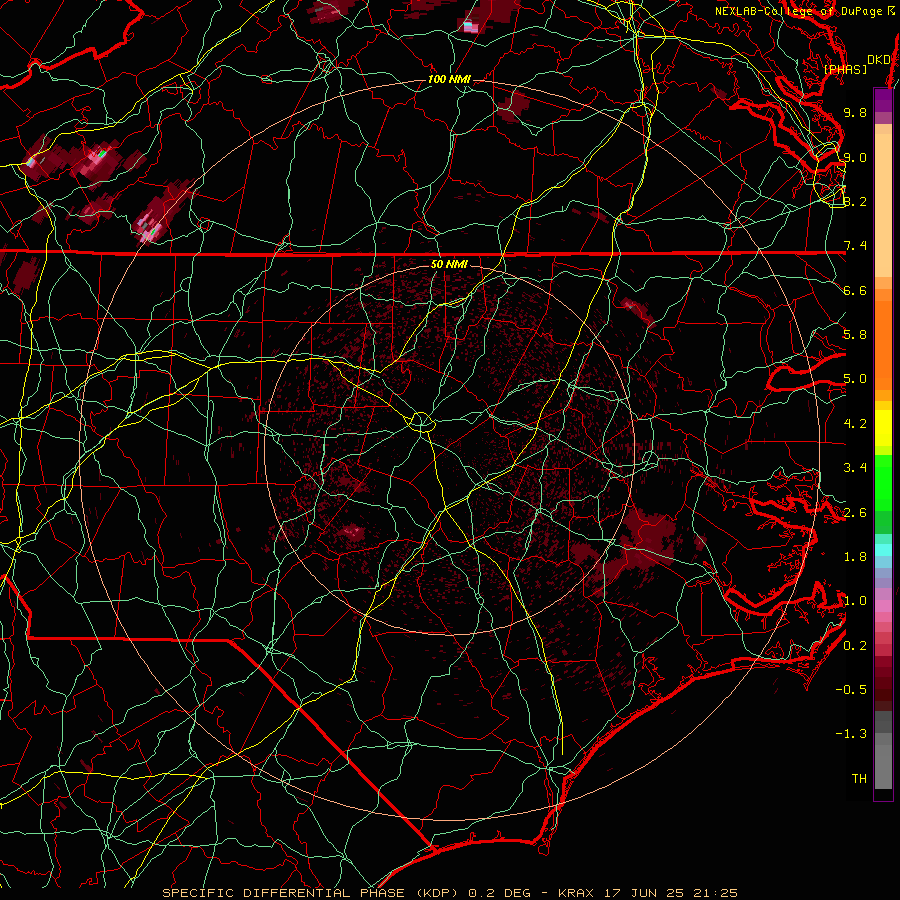Click the 6.6 value on the color scale
This screenshot has height=900, width=900.
point(855,290)
